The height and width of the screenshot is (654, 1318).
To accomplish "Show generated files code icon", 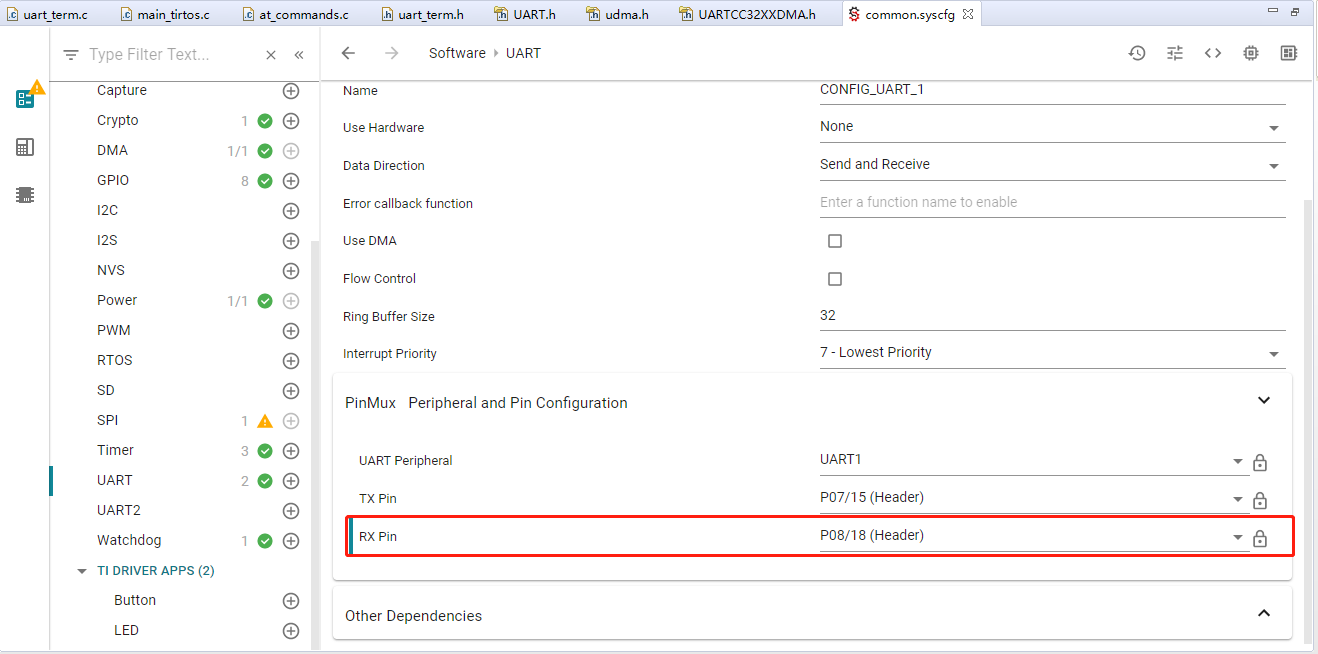I will click(x=1213, y=53).
